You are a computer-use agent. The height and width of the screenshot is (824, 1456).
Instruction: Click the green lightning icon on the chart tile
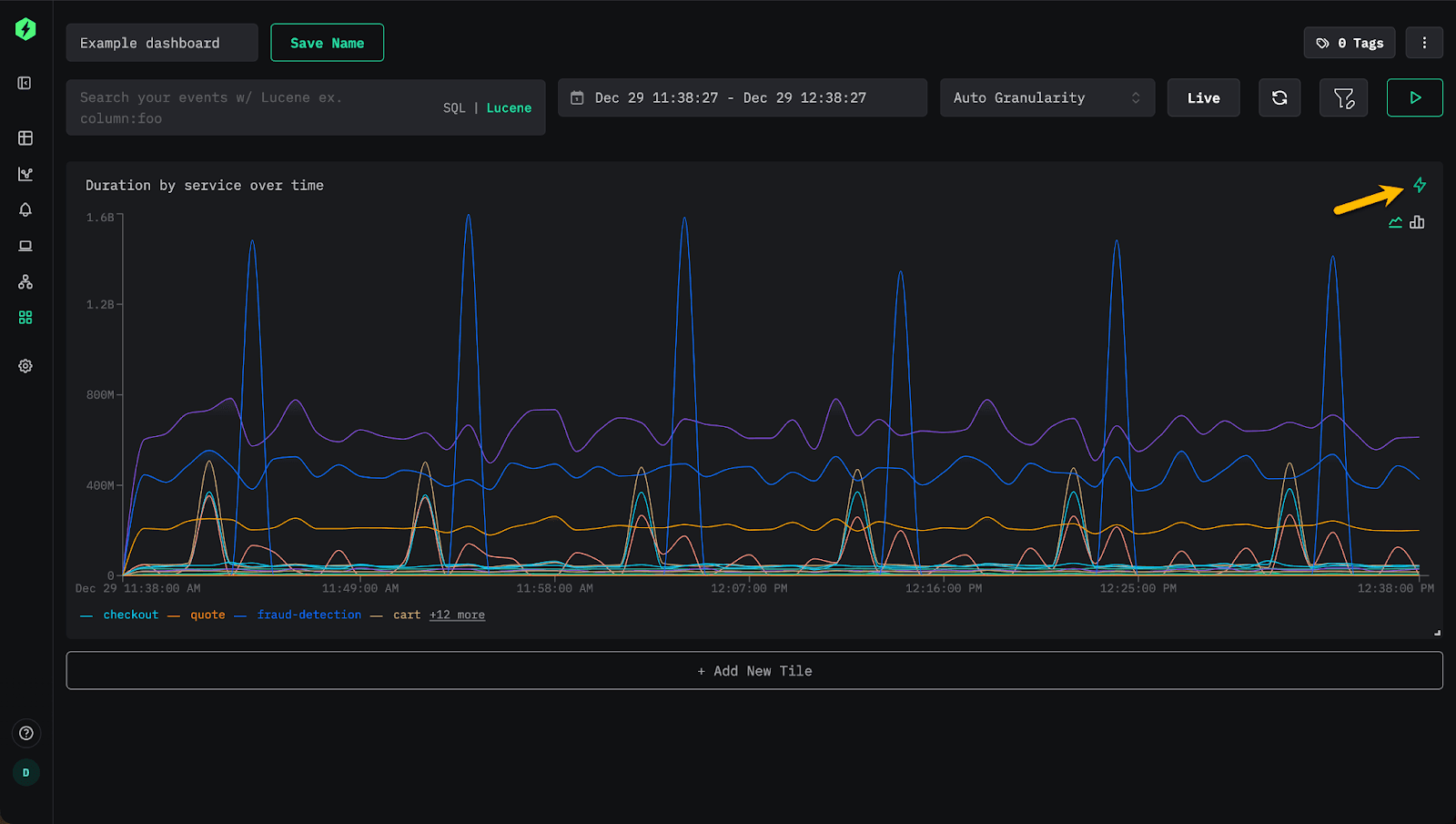(x=1420, y=185)
